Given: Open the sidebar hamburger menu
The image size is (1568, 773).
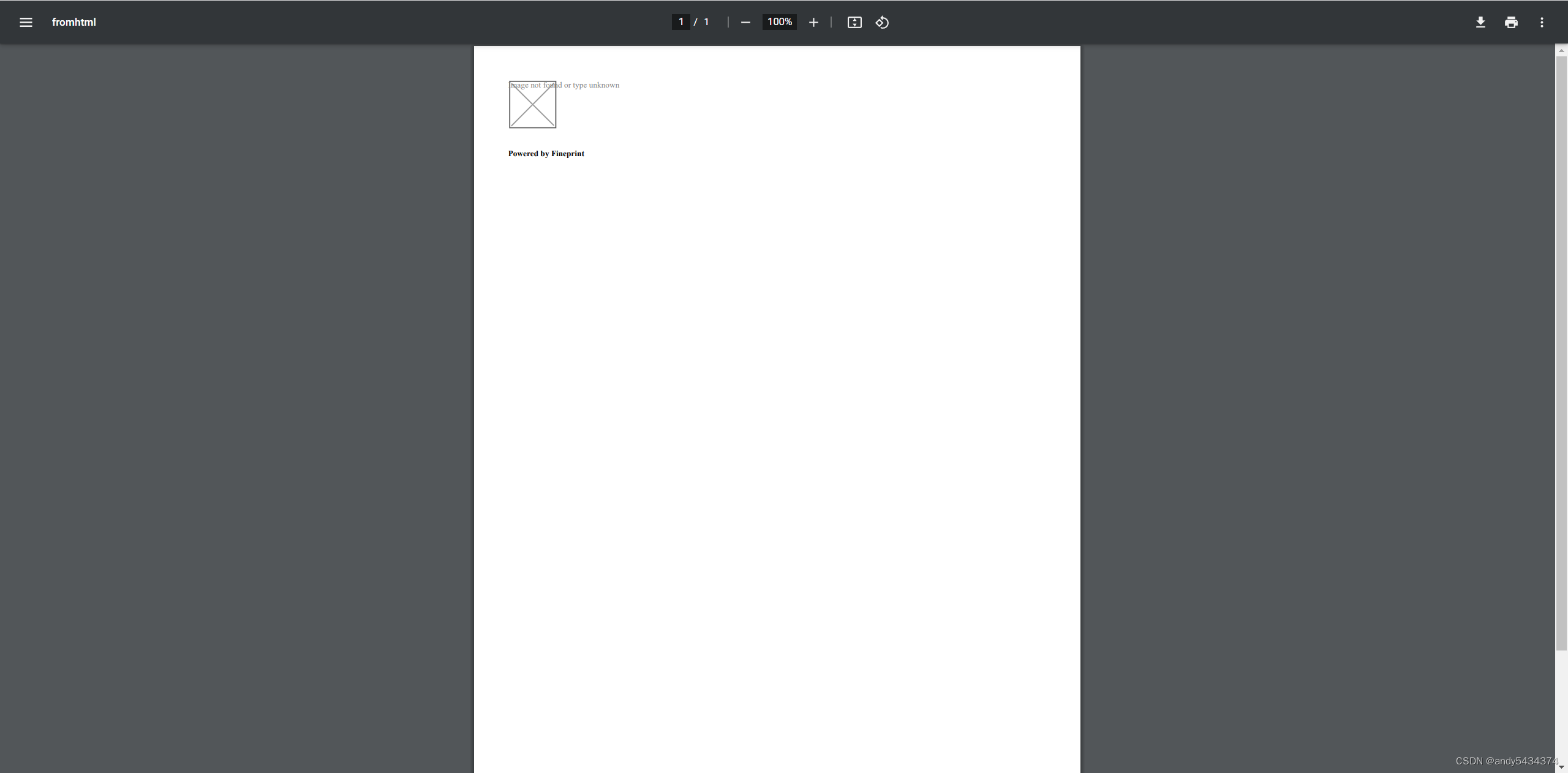Looking at the screenshot, I should click(26, 22).
